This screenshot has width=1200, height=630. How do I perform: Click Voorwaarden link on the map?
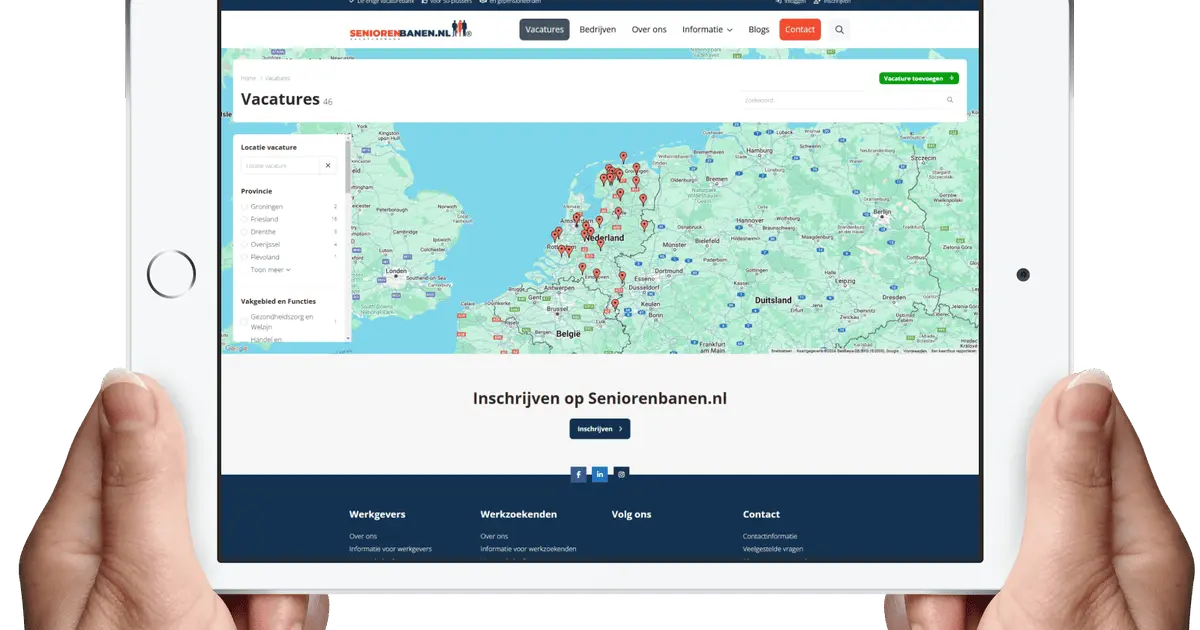point(916,351)
